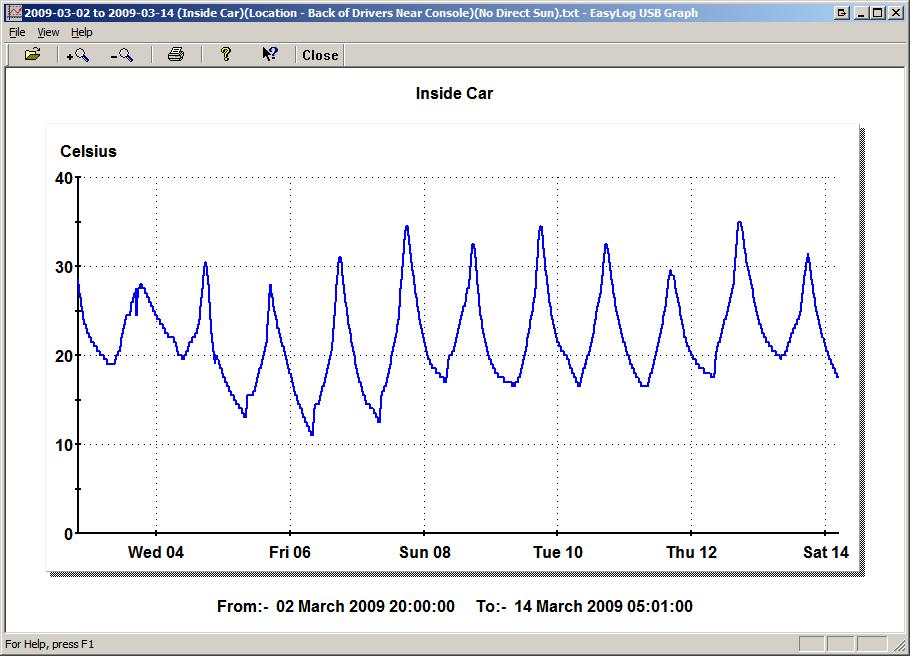Click the 10 value on the Y axis

pyautogui.click(x=64, y=445)
